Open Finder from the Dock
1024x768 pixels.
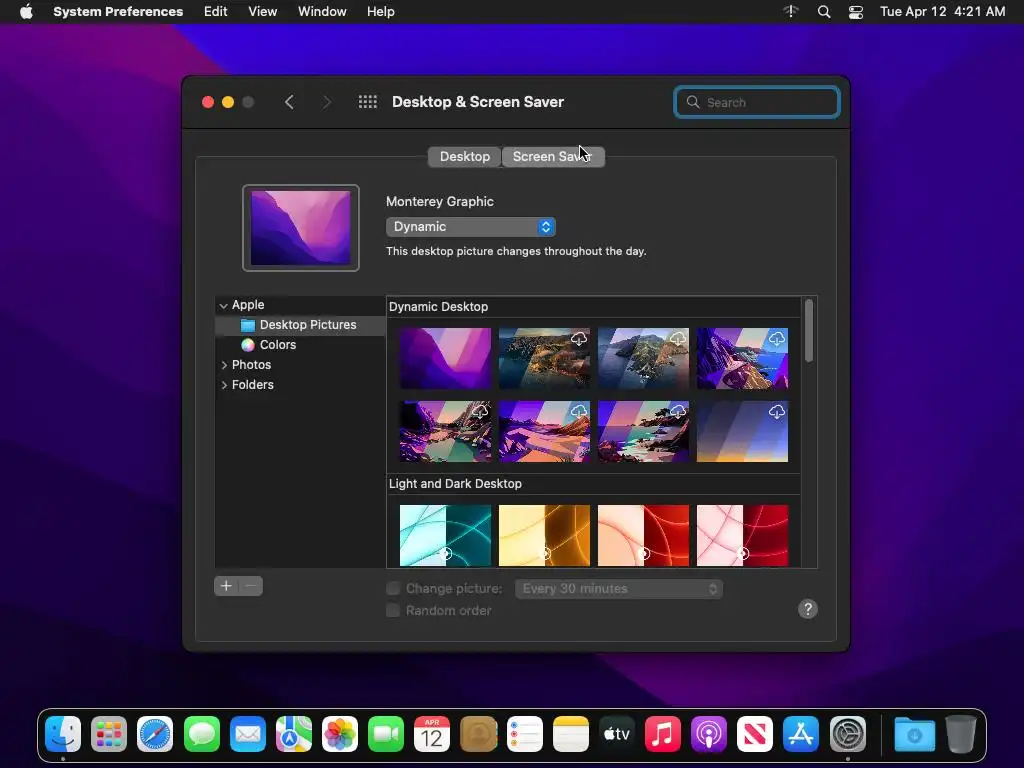tap(63, 734)
